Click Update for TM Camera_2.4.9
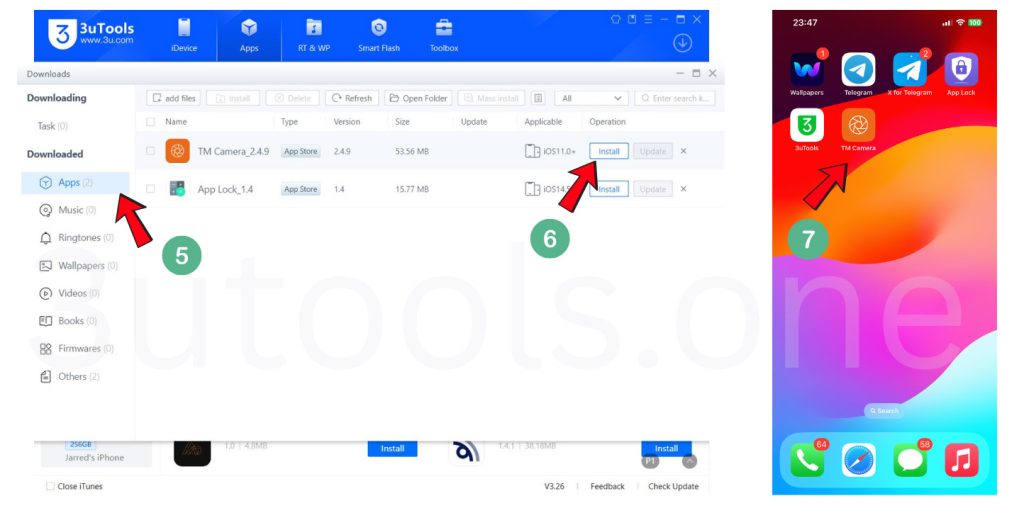 pos(652,151)
